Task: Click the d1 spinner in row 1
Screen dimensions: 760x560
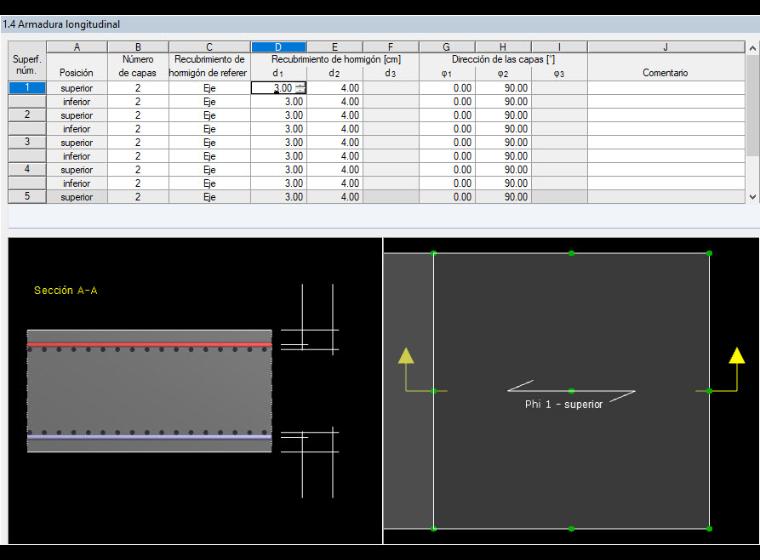Action: pyautogui.click(x=301, y=88)
